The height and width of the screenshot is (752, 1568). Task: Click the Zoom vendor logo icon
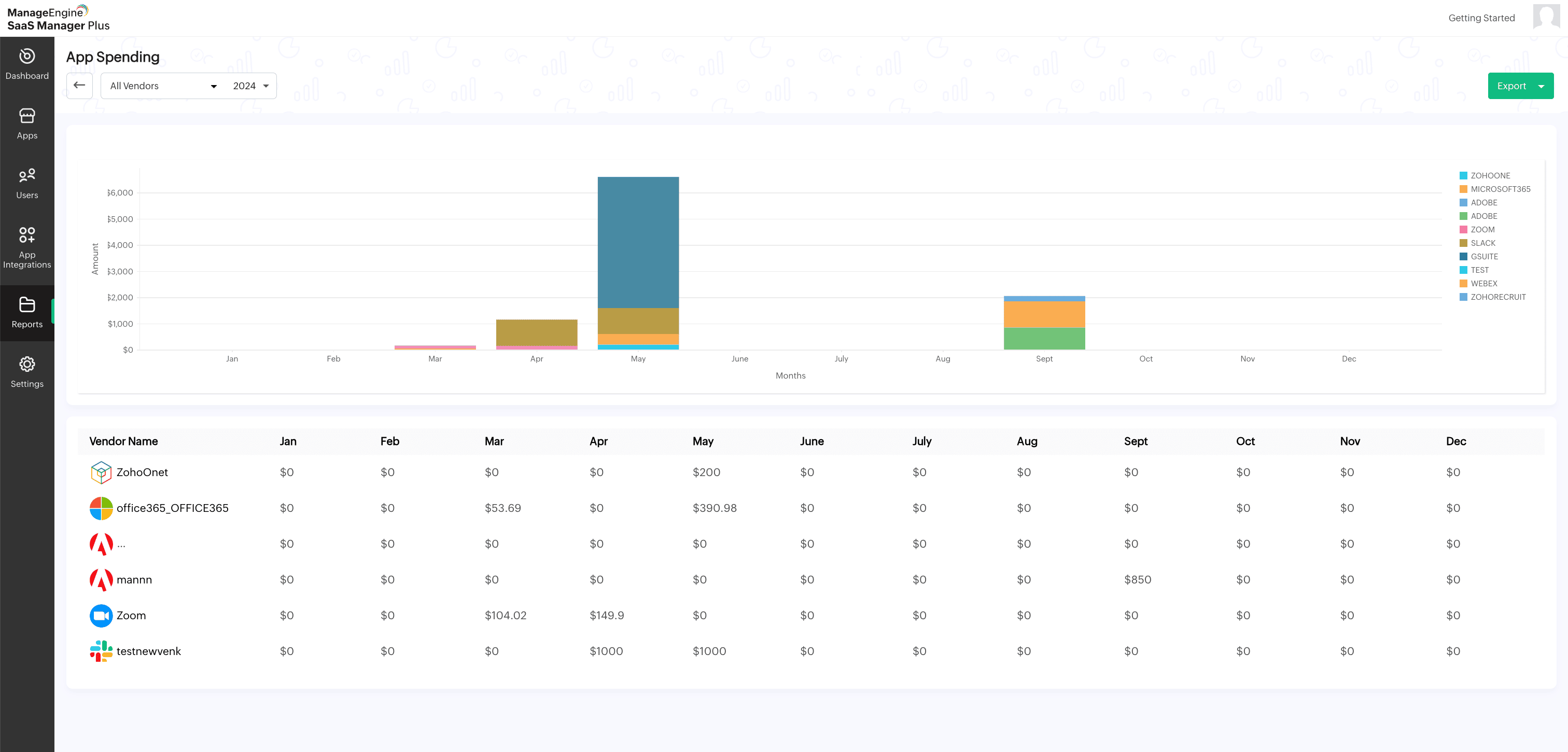tap(101, 615)
